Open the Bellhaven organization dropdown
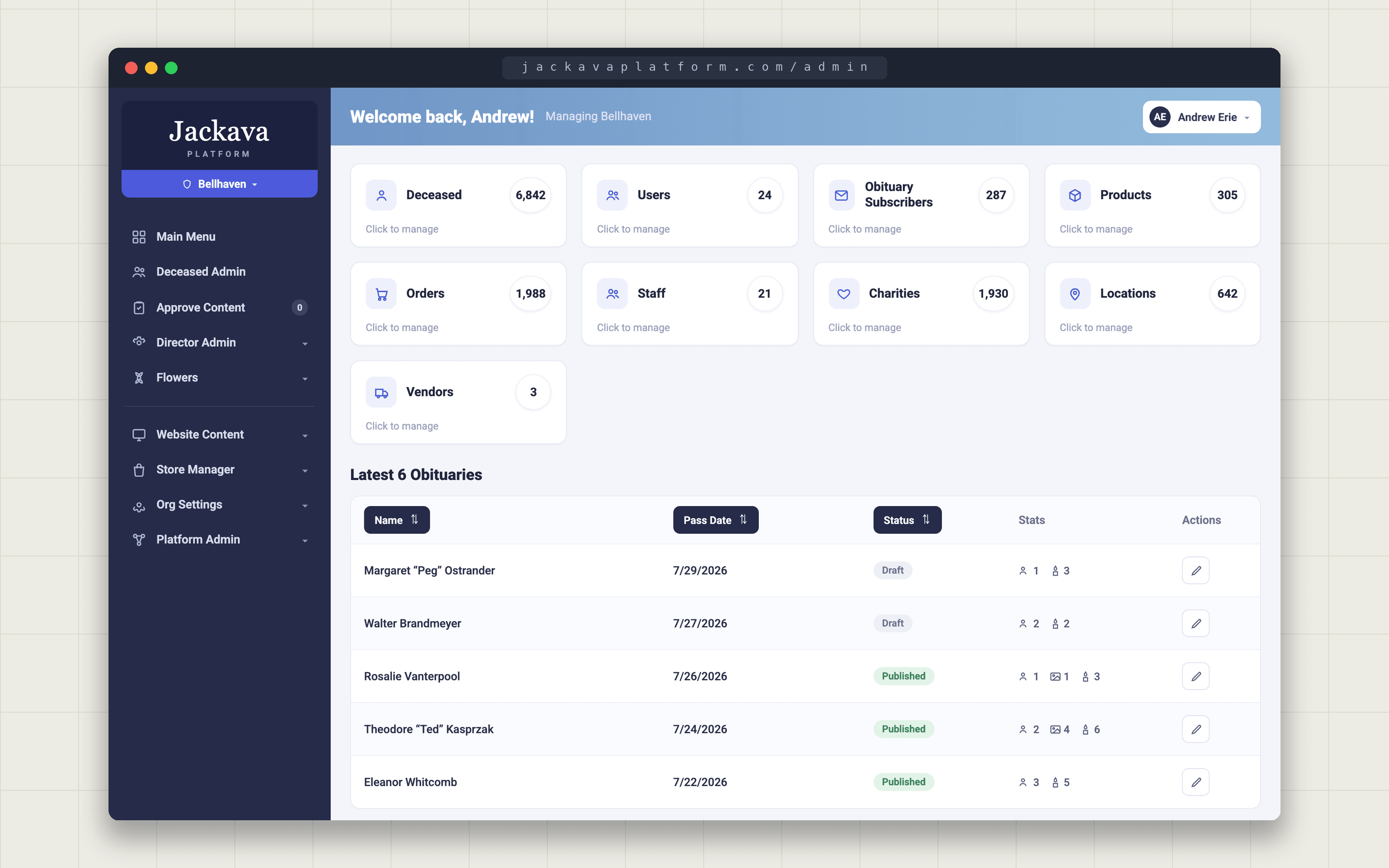Image resolution: width=1389 pixels, height=868 pixels. point(219,184)
